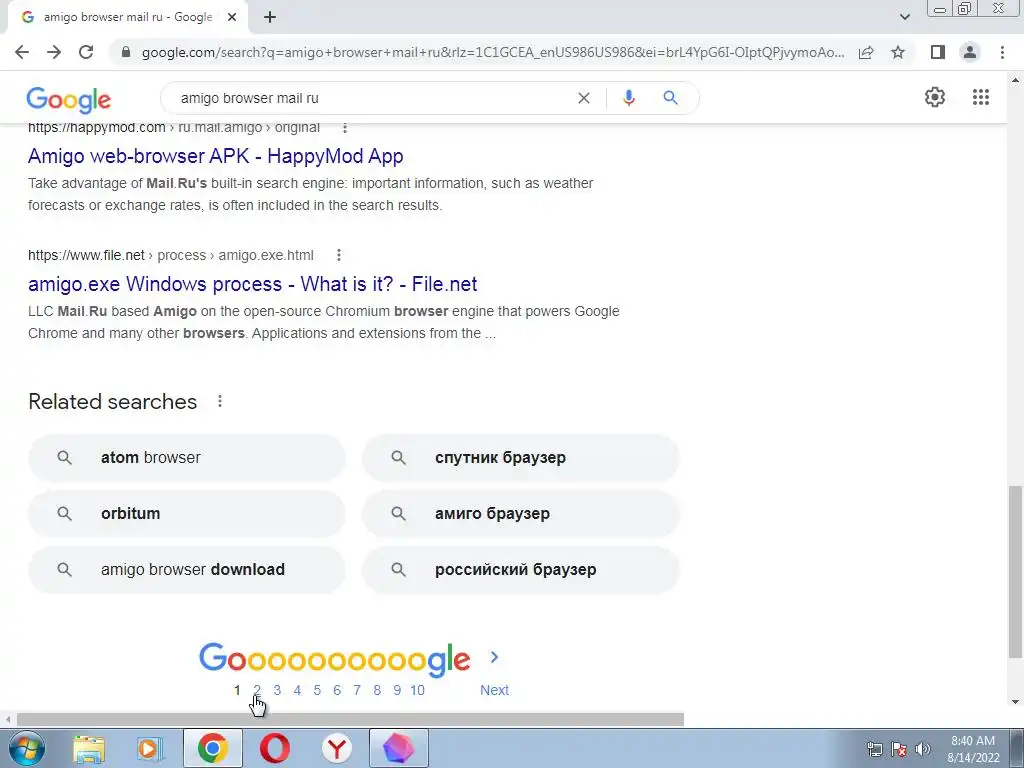Open Chrome's three-dot menu
Viewport: 1024px width, 768px height.
click(1002, 52)
